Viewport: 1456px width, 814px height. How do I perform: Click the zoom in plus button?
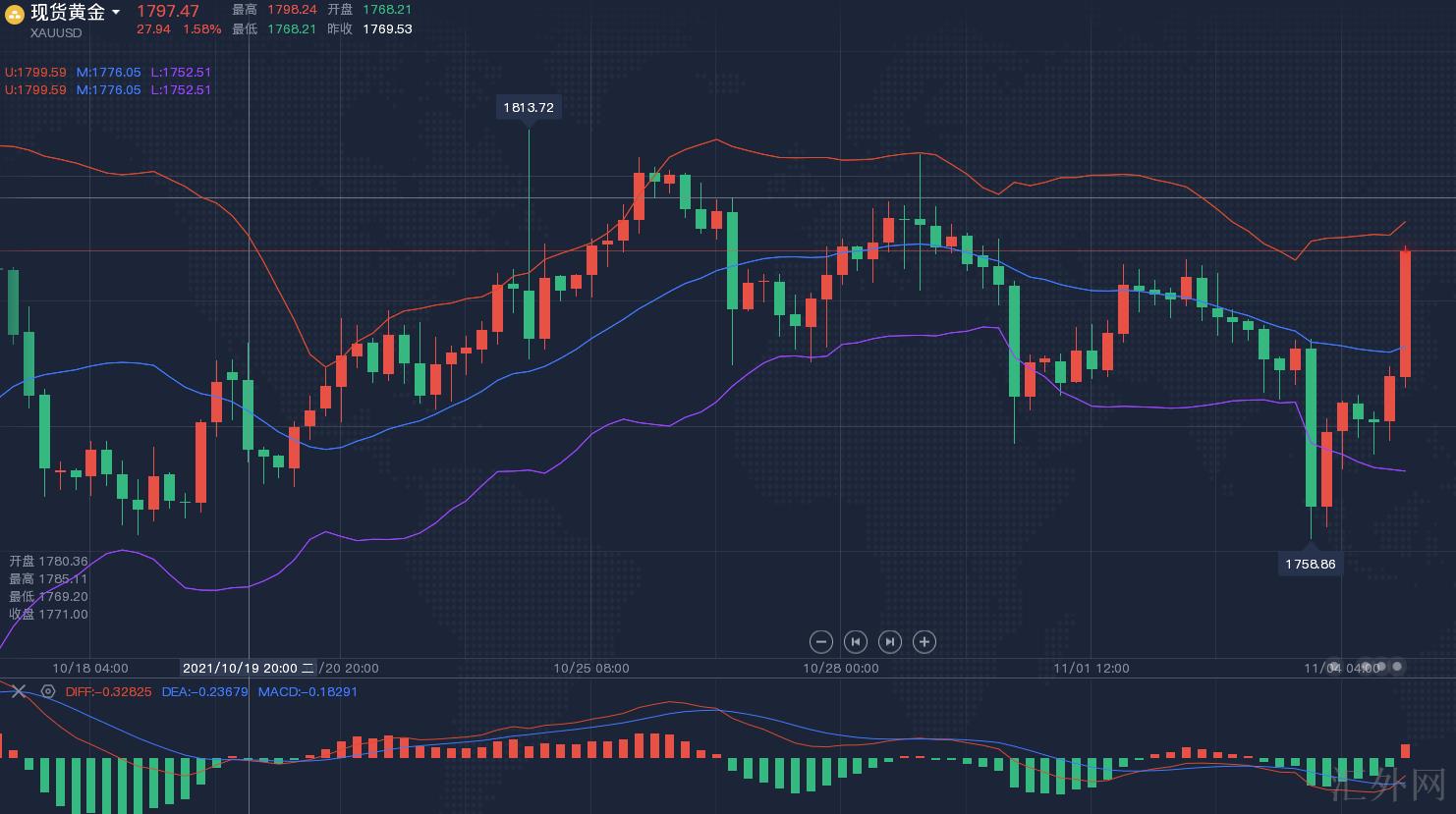click(x=924, y=642)
